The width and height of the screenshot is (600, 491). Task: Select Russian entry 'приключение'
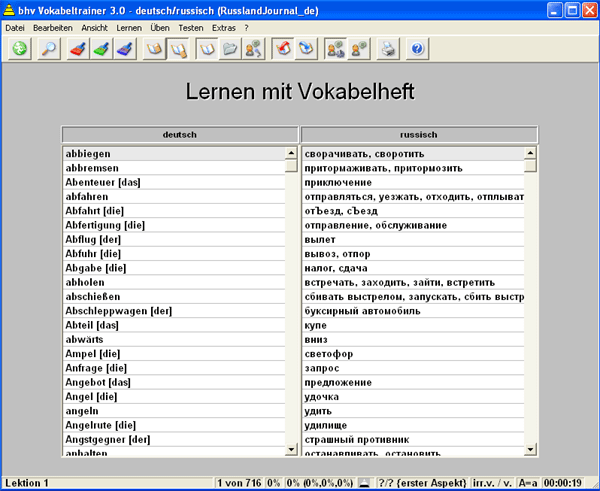pyautogui.click(x=413, y=182)
